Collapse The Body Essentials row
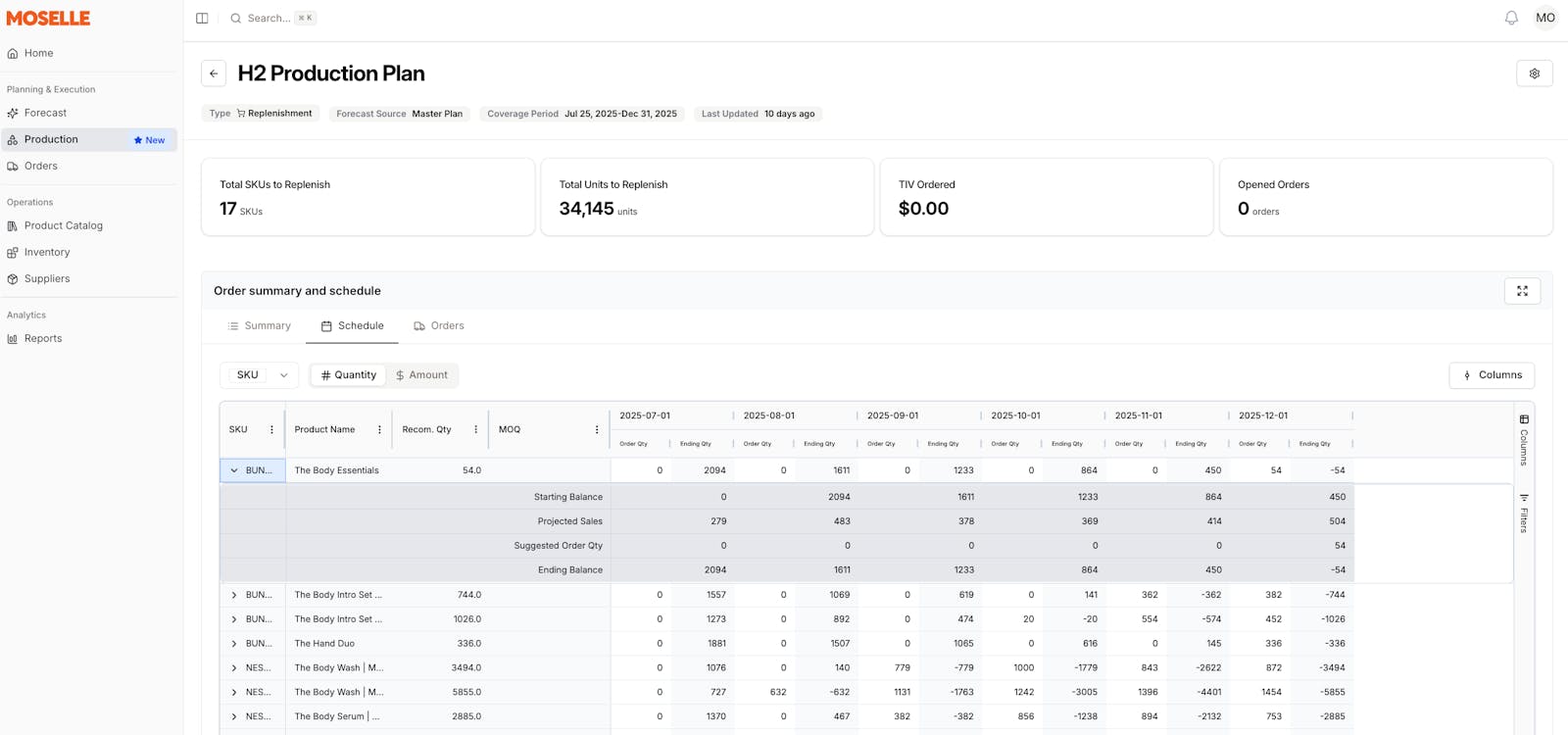Screen dimensions: 1568x735 click(x=234, y=470)
